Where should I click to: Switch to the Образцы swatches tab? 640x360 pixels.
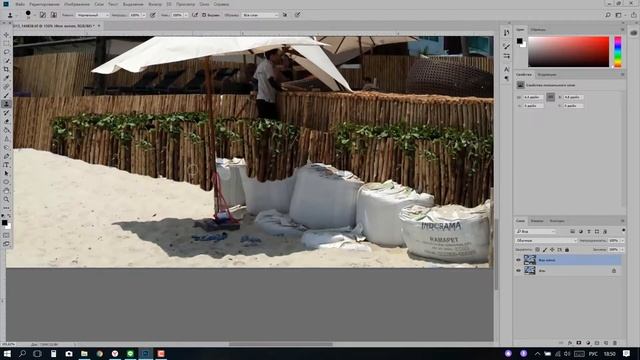(538, 30)
